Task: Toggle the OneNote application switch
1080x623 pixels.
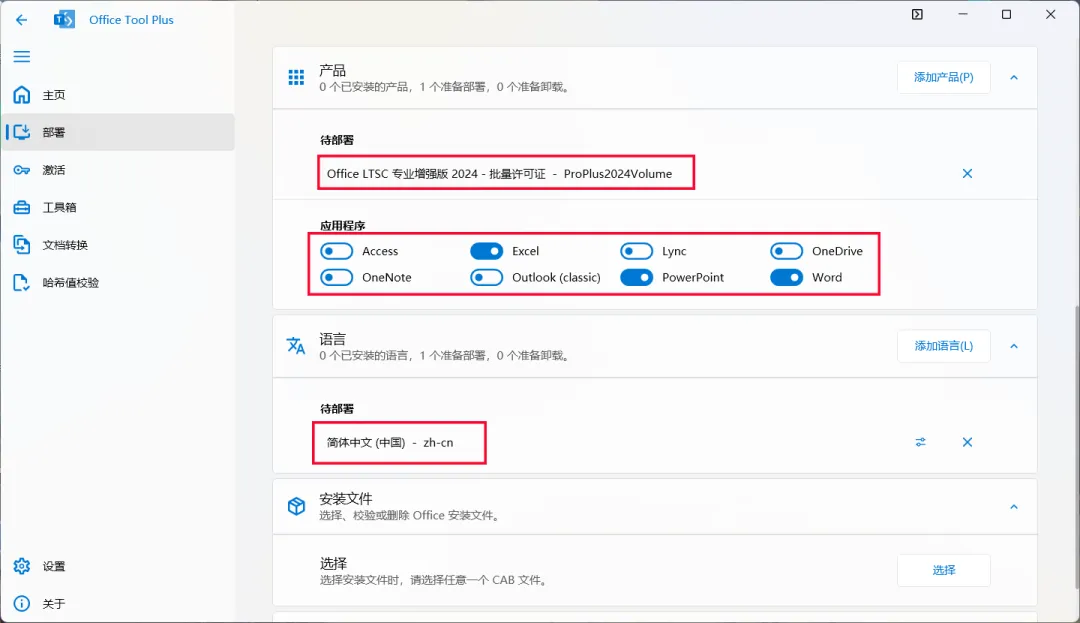Action: tap(337, 277)
